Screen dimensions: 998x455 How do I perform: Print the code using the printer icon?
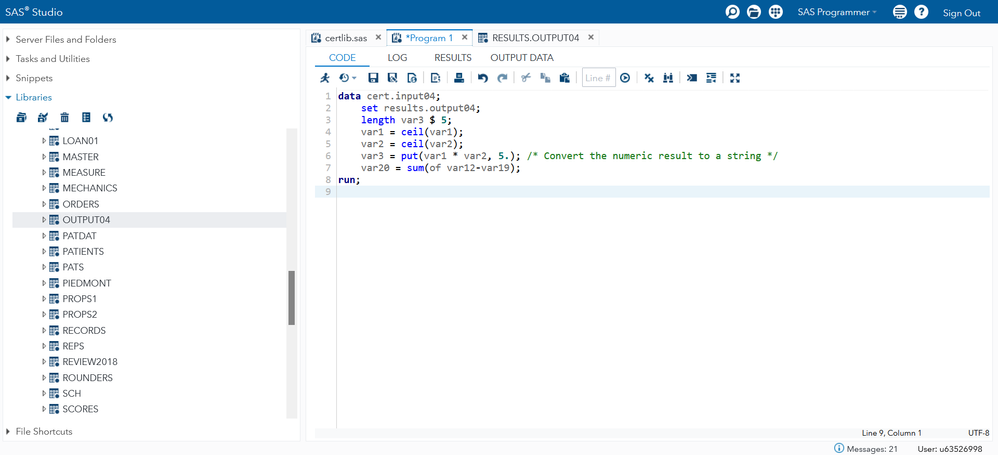click(x=459, y=78)
